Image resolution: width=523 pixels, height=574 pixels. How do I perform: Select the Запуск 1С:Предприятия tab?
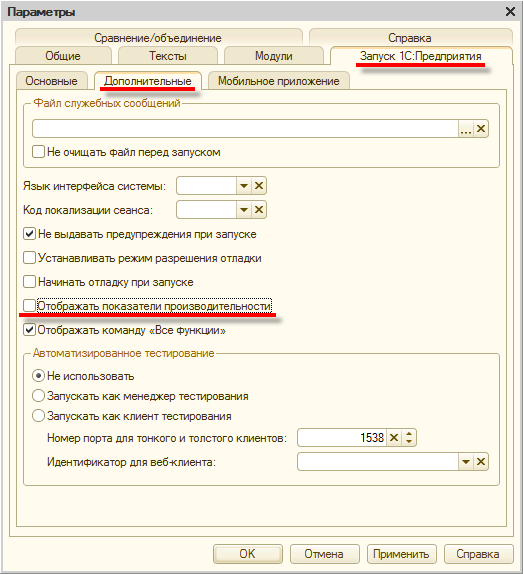pyautogui.click(x=421, y=56)
